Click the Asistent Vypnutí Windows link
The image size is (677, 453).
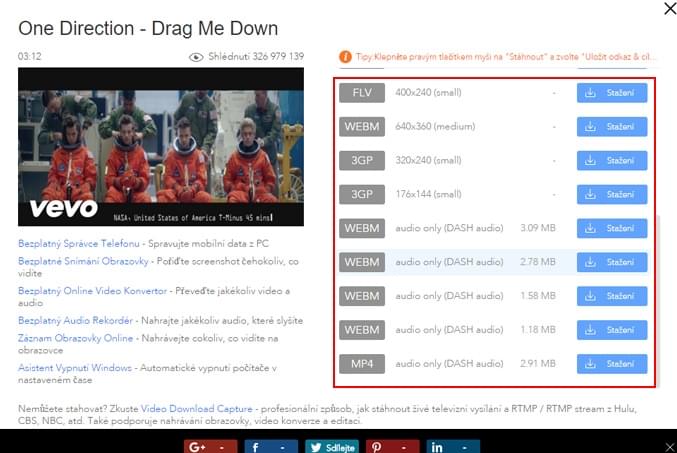(75, 368)
